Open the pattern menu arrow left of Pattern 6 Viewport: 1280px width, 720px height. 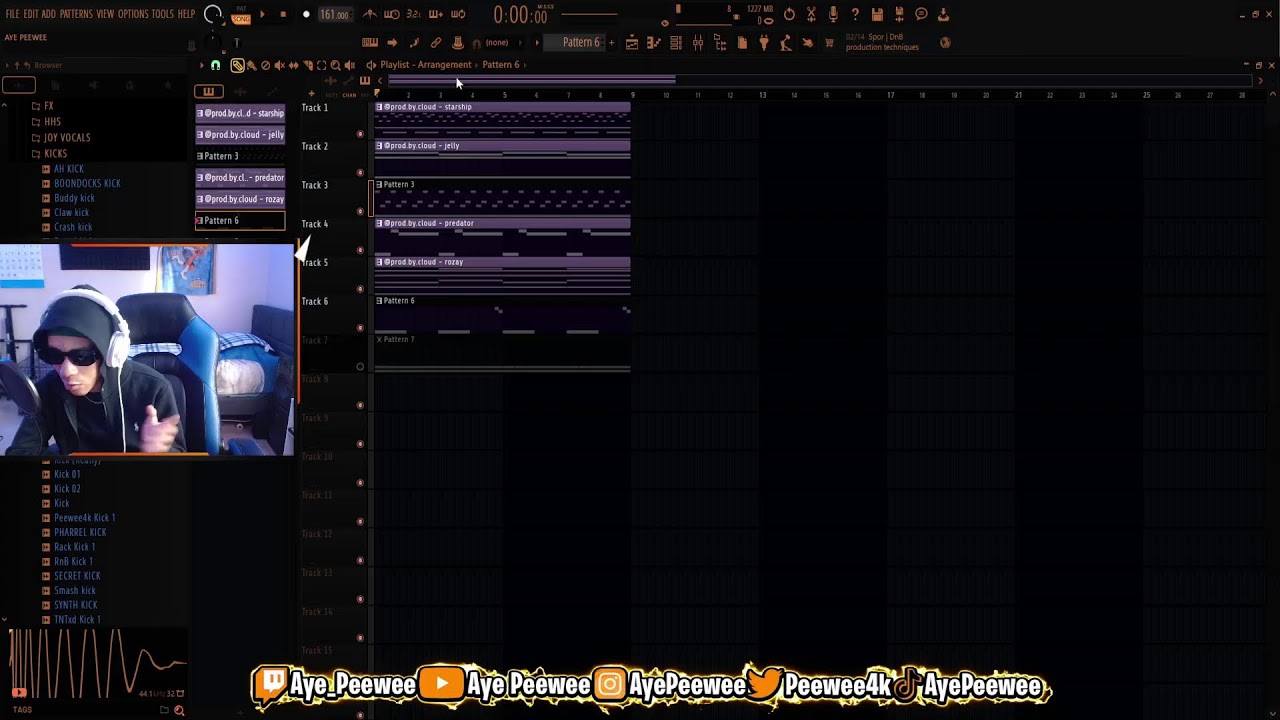coord(537,43)
